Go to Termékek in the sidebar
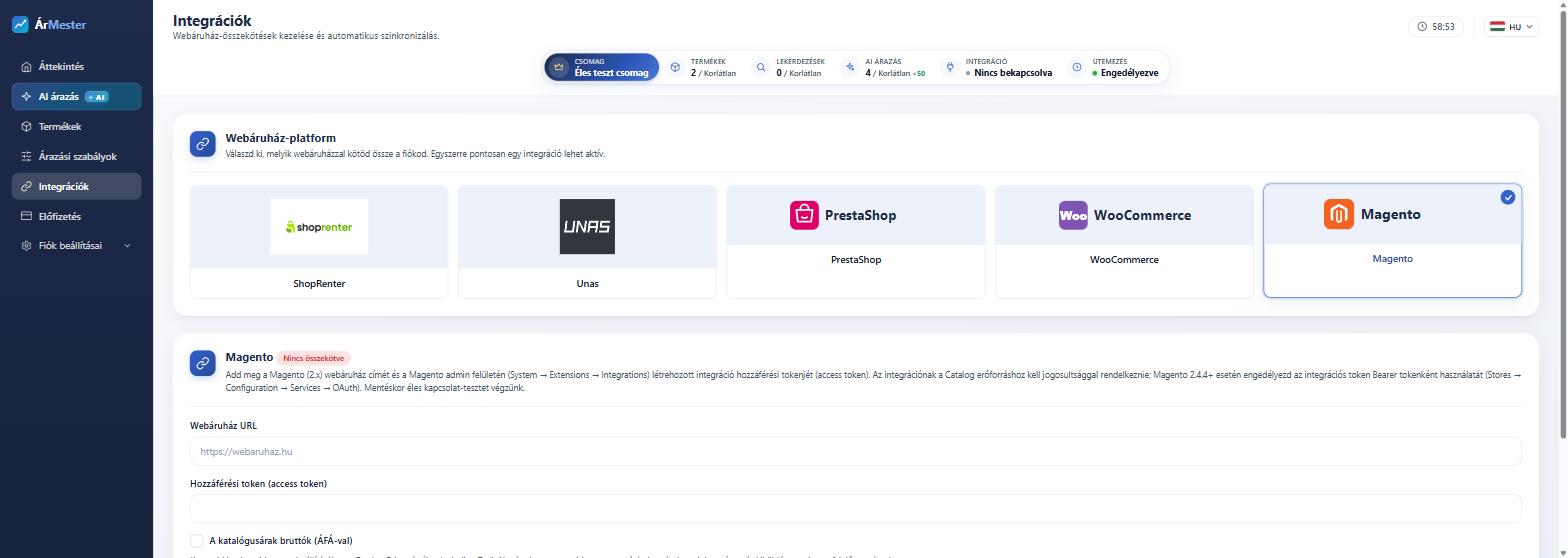Viewport: 1568px width, 558px height. click(x=76, y=127)
